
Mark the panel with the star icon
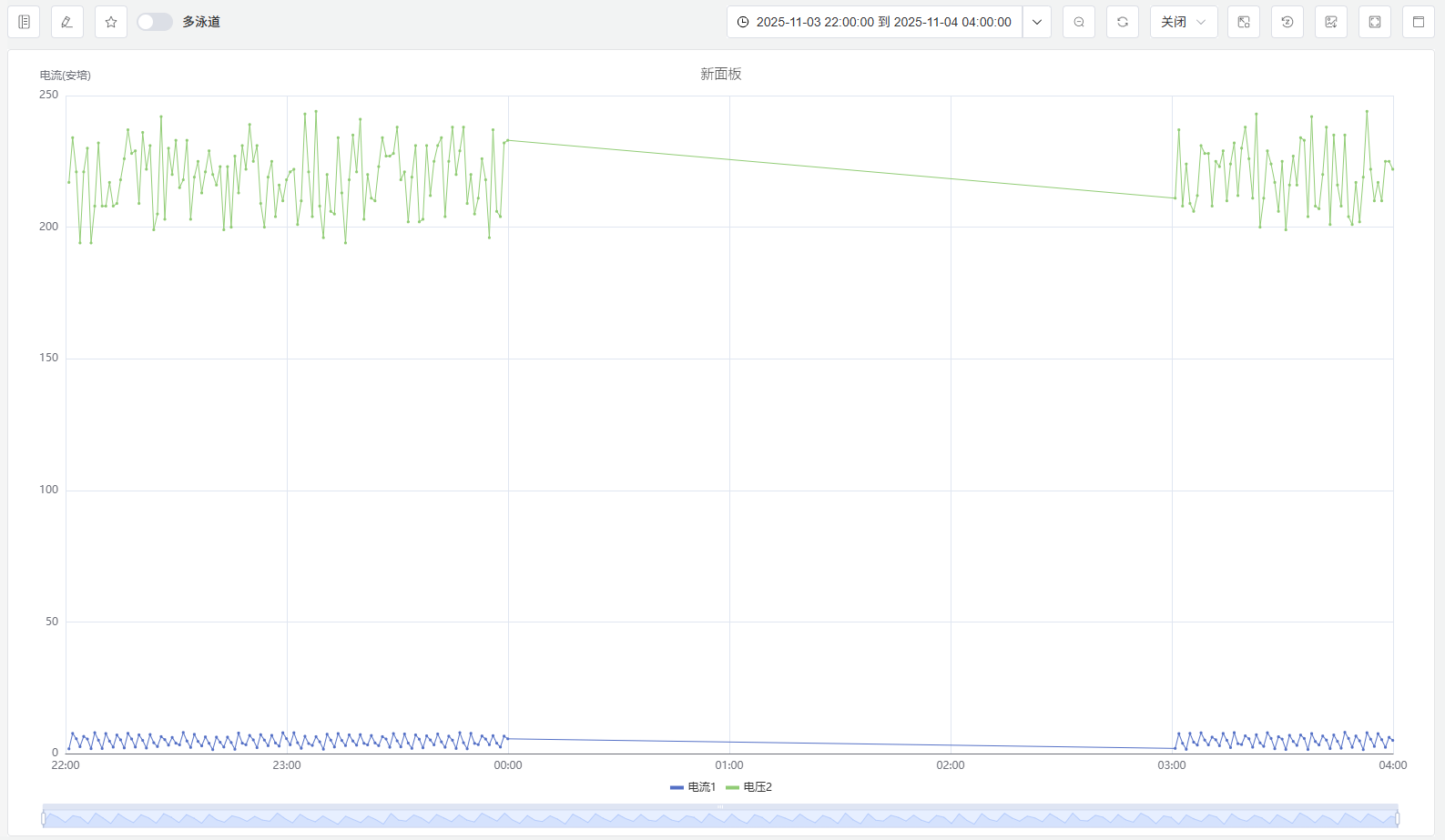(111, 22)
